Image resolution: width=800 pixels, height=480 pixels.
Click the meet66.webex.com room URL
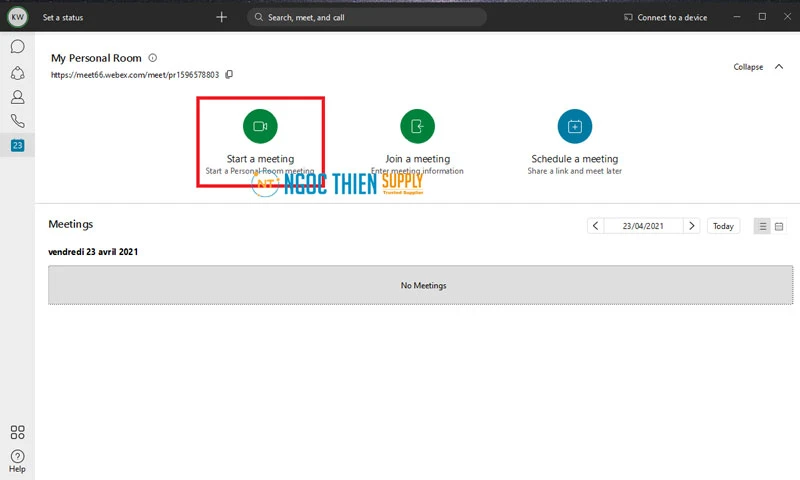click(x=135, y=74)
